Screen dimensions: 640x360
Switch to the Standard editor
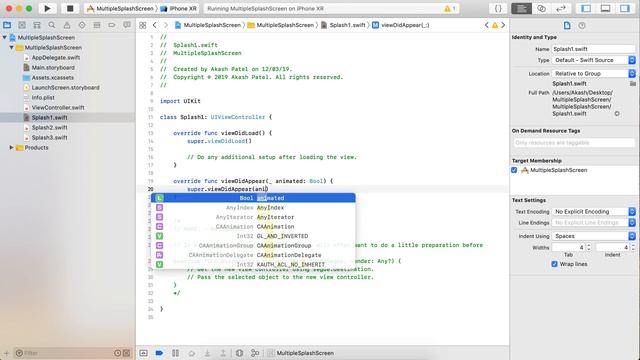click(521, 9)
